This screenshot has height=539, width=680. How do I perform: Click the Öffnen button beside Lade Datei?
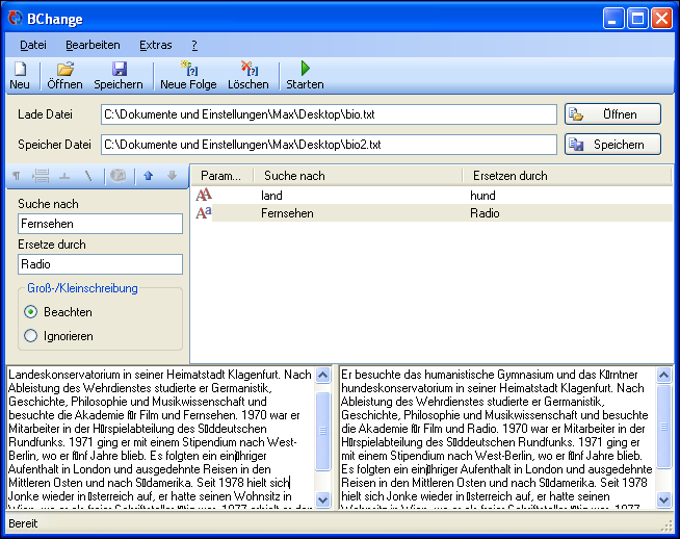click(613, 114)
